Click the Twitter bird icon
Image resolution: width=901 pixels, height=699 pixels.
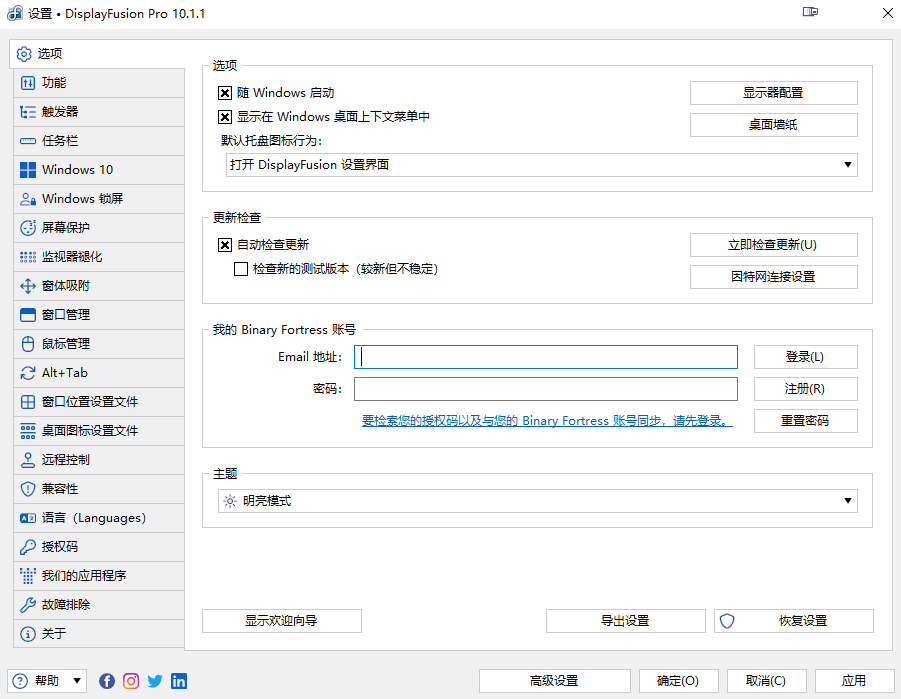coord(155,681)
